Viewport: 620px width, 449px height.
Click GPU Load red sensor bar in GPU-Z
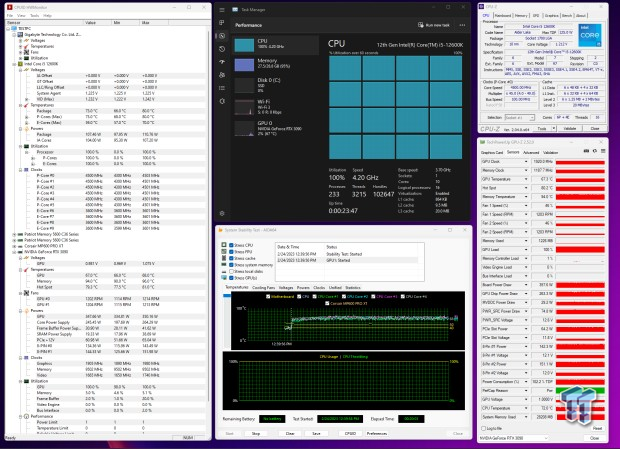tap(580, 250)
